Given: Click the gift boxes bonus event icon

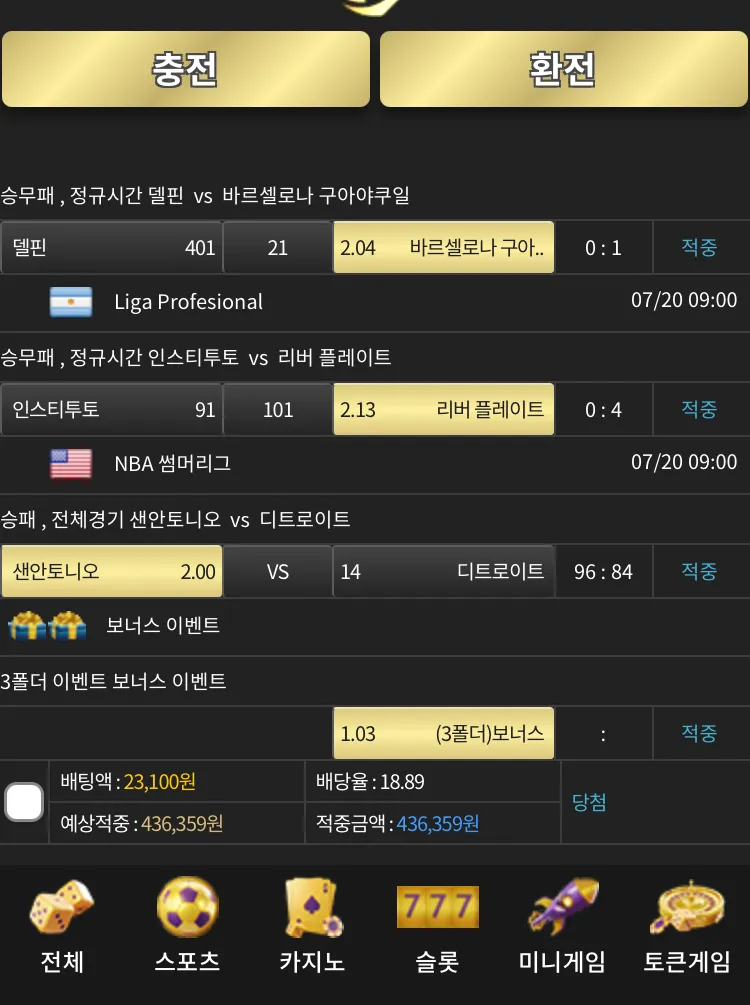Looking at the screenshot, I should pos(47,626).
